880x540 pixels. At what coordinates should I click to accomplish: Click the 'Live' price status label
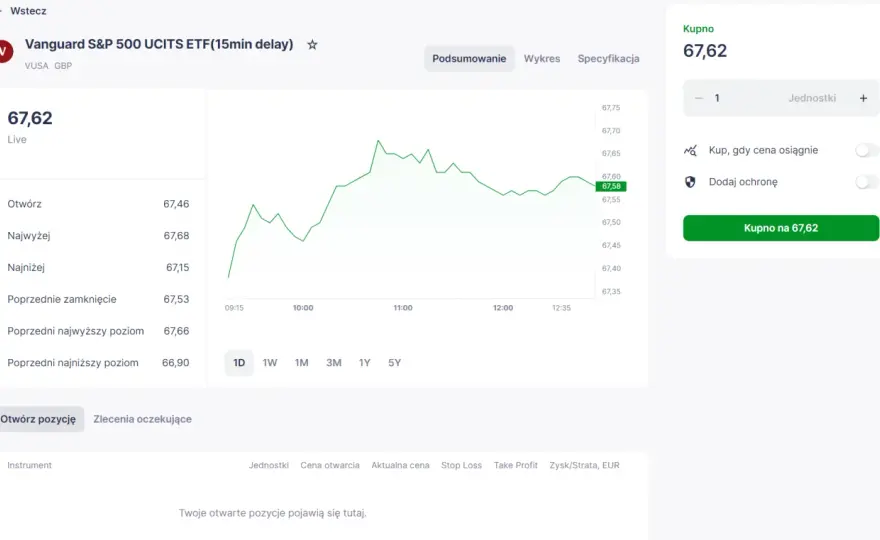(17, 139)
